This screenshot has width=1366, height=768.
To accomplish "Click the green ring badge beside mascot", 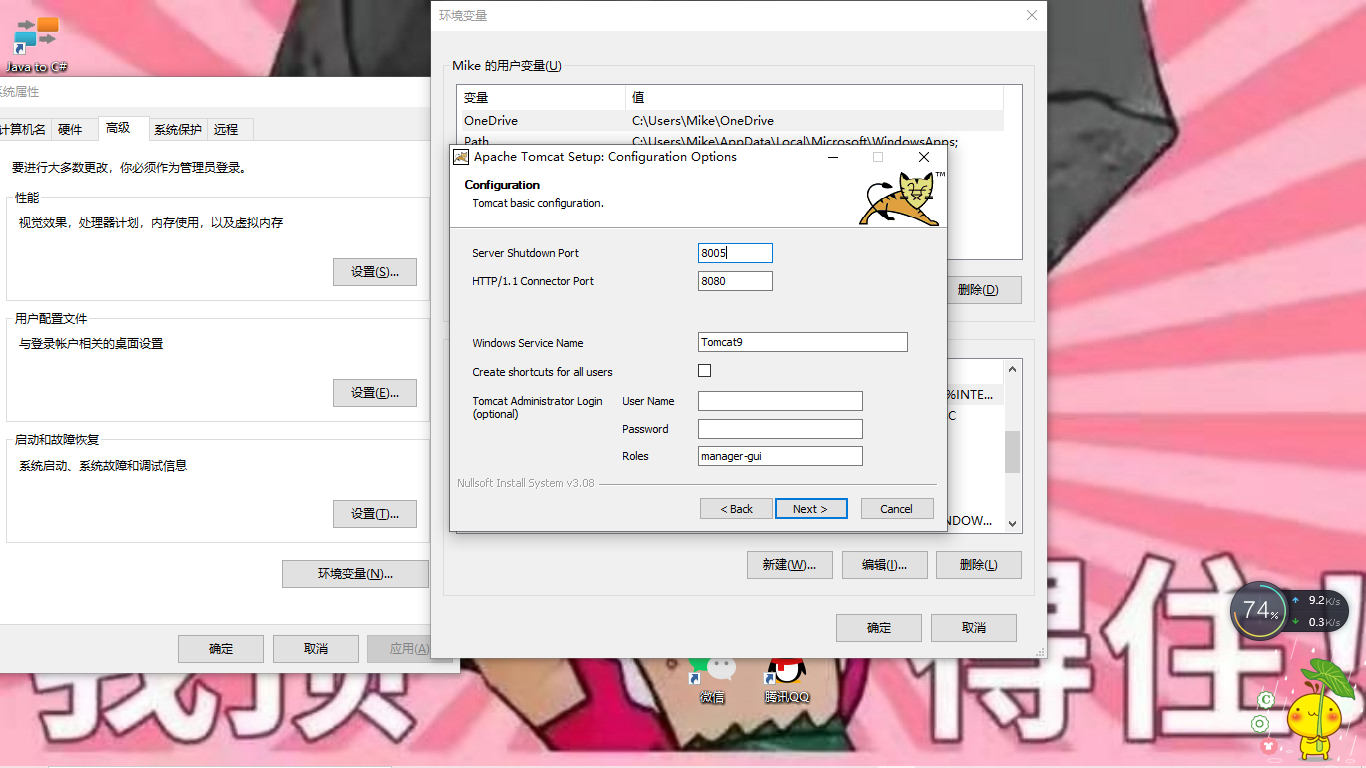I will [x=1260, y=723].
